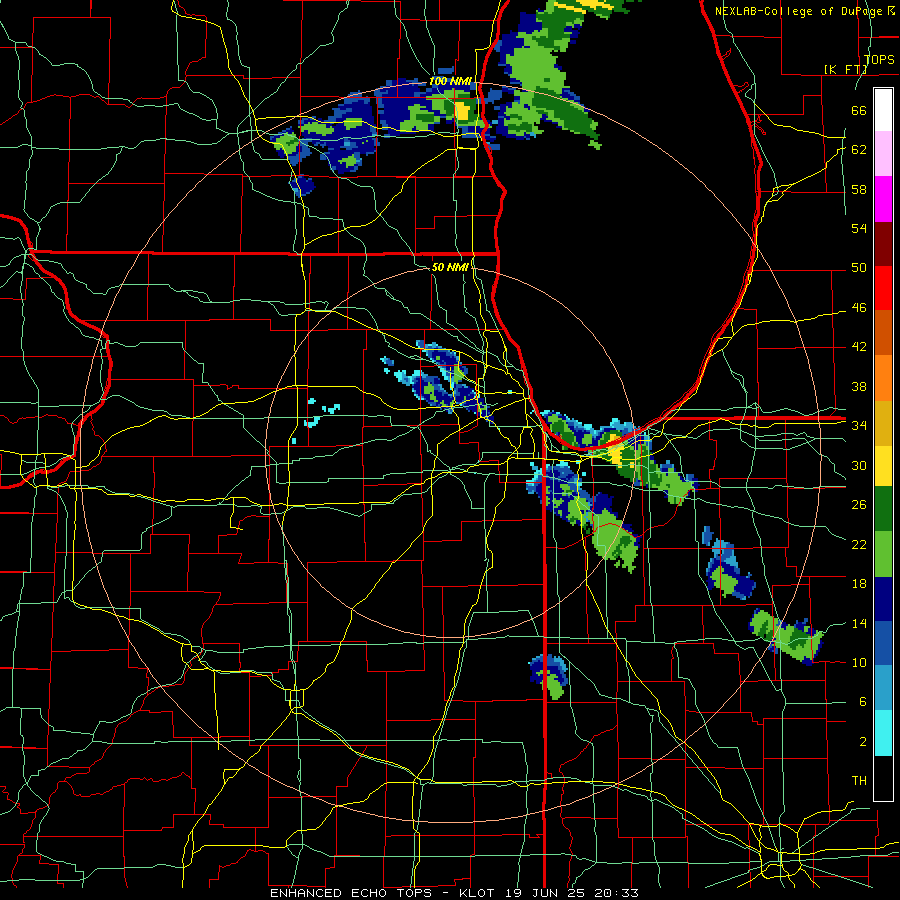Click the 100 NMI range ring label
900x900 pixels.
(449, 82)
